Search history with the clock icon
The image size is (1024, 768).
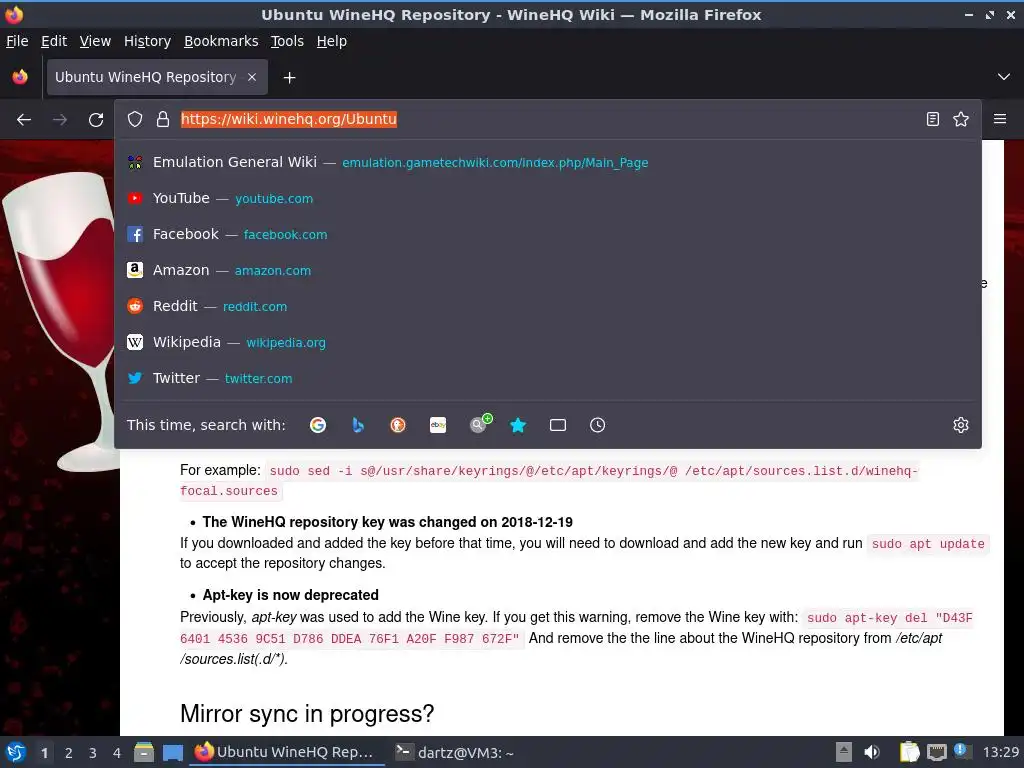click(598, 425)
